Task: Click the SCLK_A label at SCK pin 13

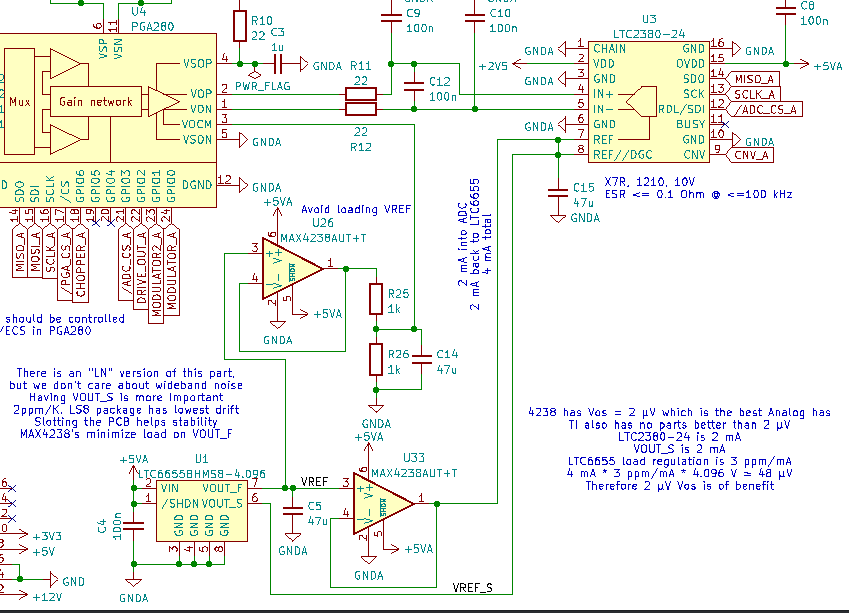Action: [753, 94]
